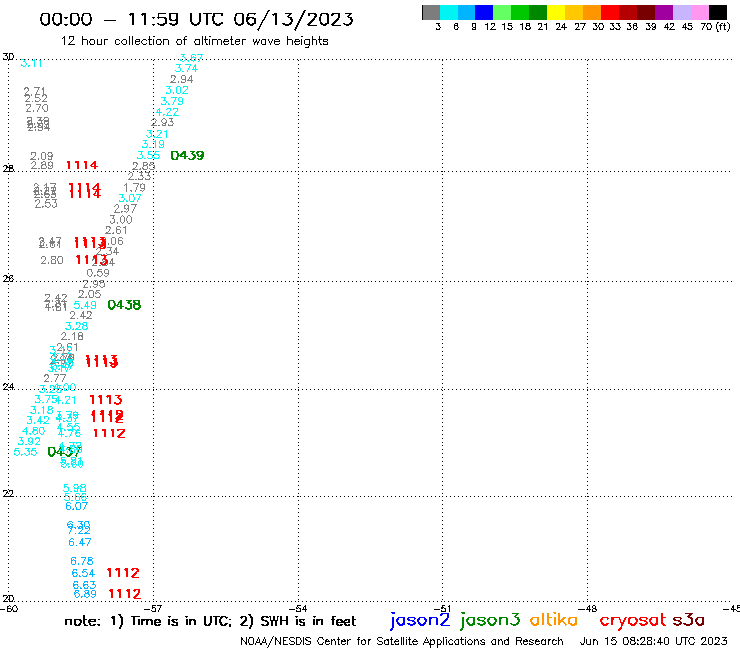This screenshot has height=650, width=740.
Task: Click the wave height value 6.54
Action: (x=83, y=573)
